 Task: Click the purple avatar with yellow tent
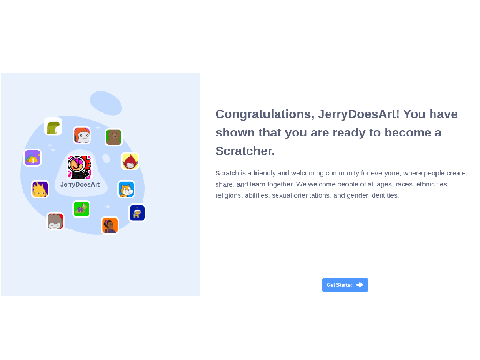coord(33,158)
